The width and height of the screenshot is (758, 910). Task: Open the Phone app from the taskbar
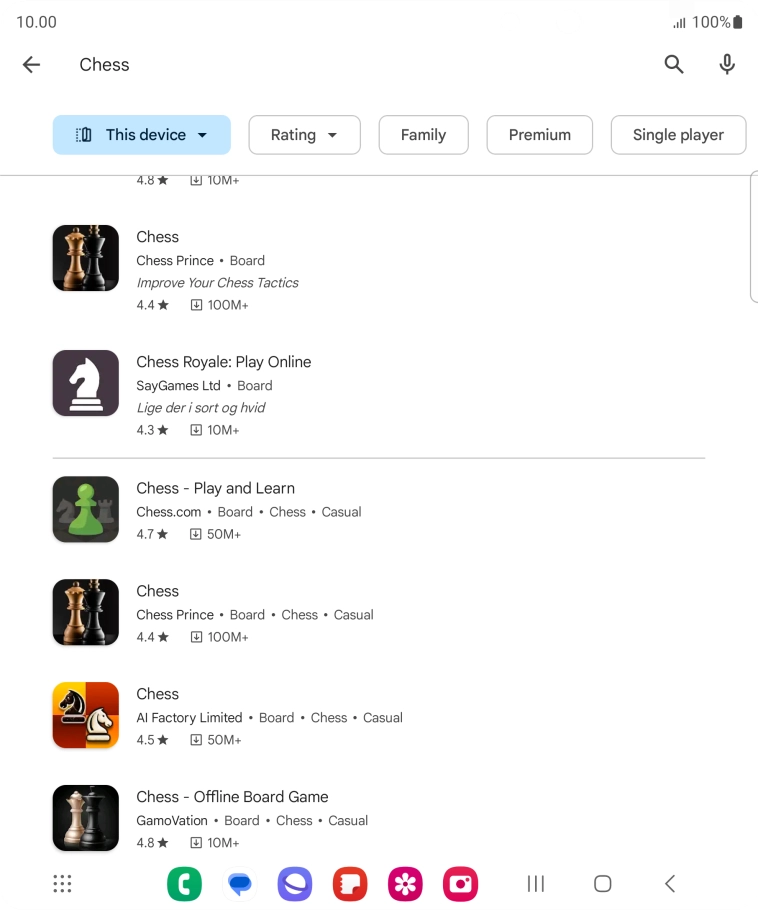pyautogui.click(x=185, y=884)
